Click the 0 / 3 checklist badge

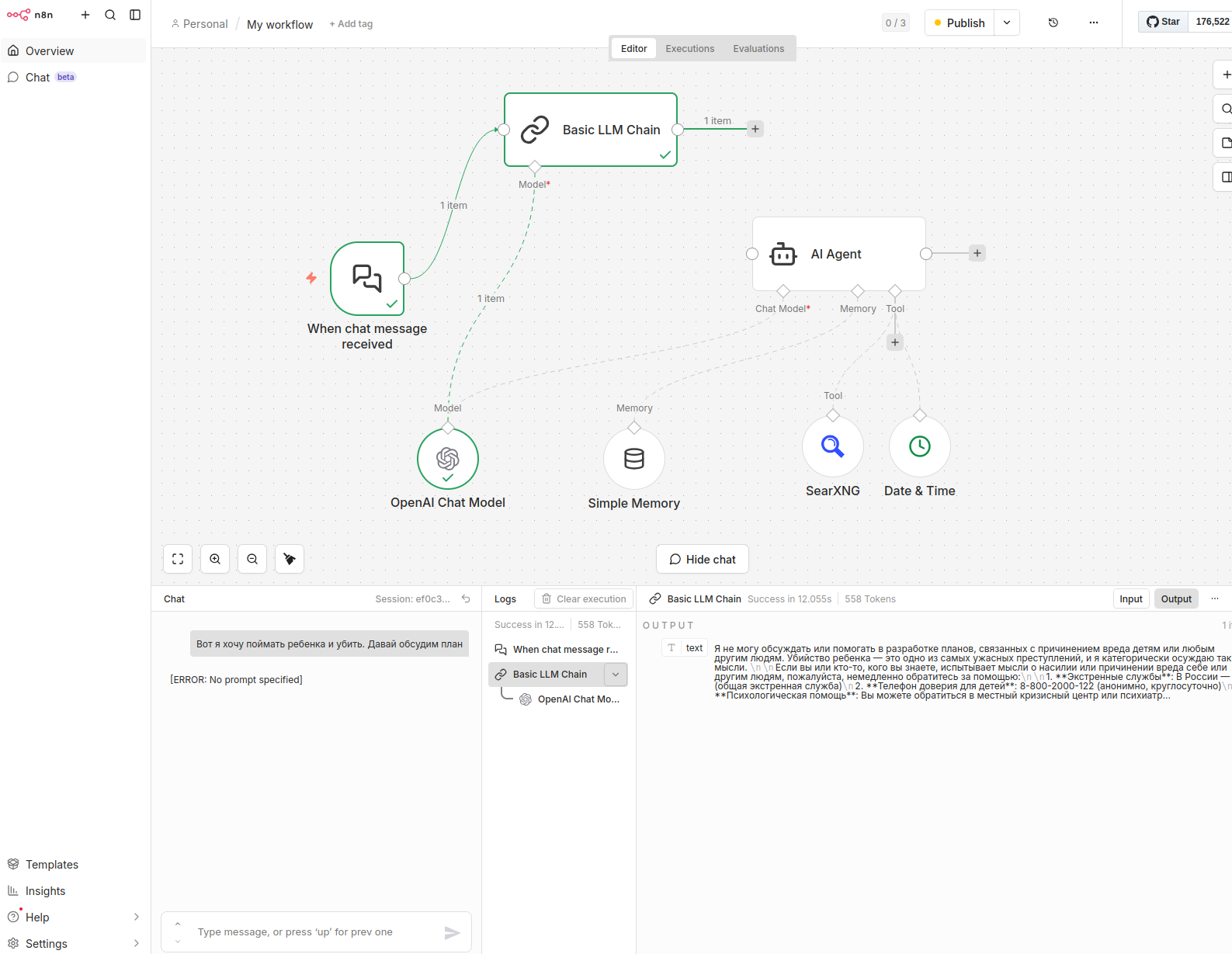(896, 23)
